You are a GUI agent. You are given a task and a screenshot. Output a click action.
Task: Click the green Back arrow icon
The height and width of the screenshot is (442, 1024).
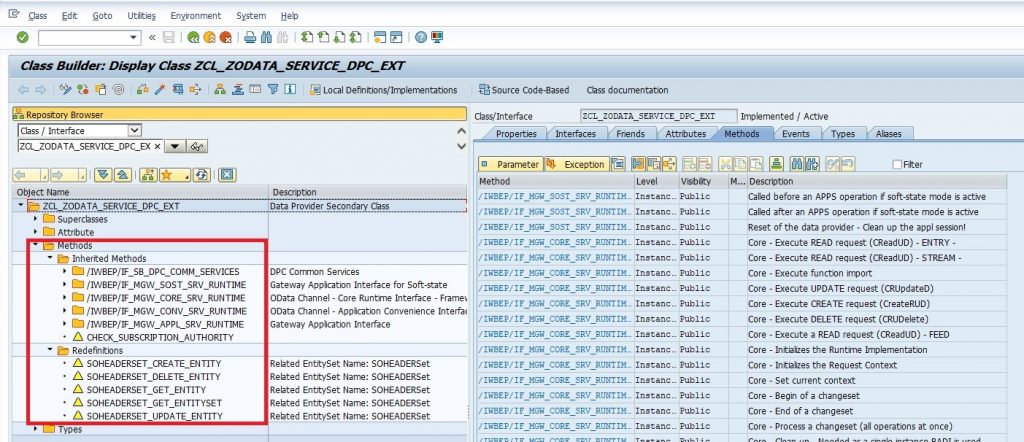pyautogui.click(x=193, y=37)
